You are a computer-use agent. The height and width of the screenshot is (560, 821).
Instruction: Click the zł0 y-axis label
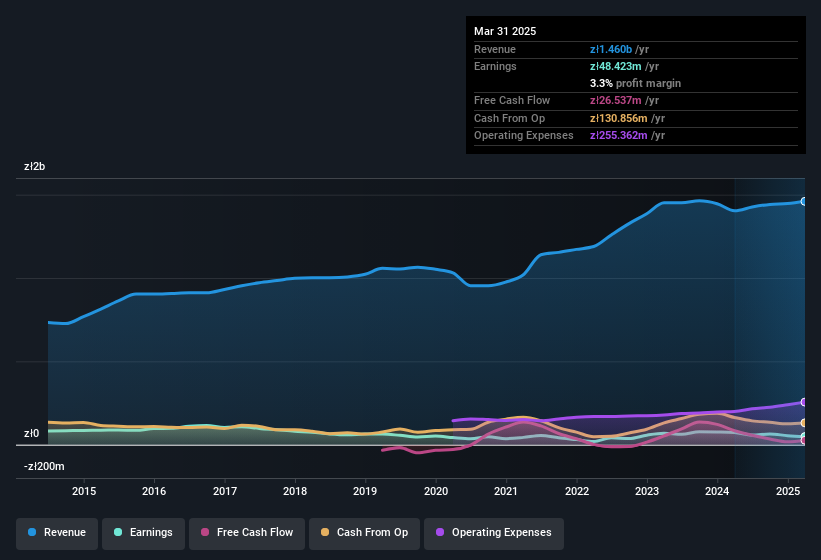tap(31, 433)
